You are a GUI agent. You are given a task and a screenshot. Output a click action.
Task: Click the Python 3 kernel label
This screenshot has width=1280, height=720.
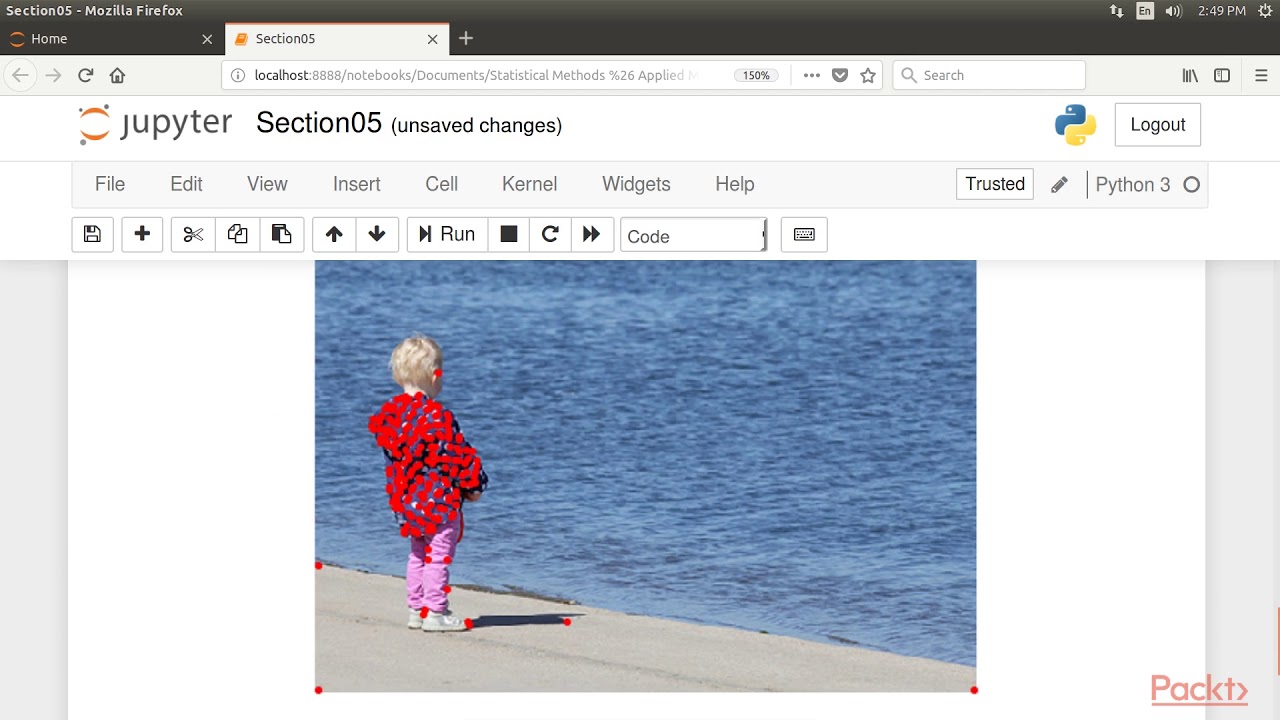click(1133, 185)
